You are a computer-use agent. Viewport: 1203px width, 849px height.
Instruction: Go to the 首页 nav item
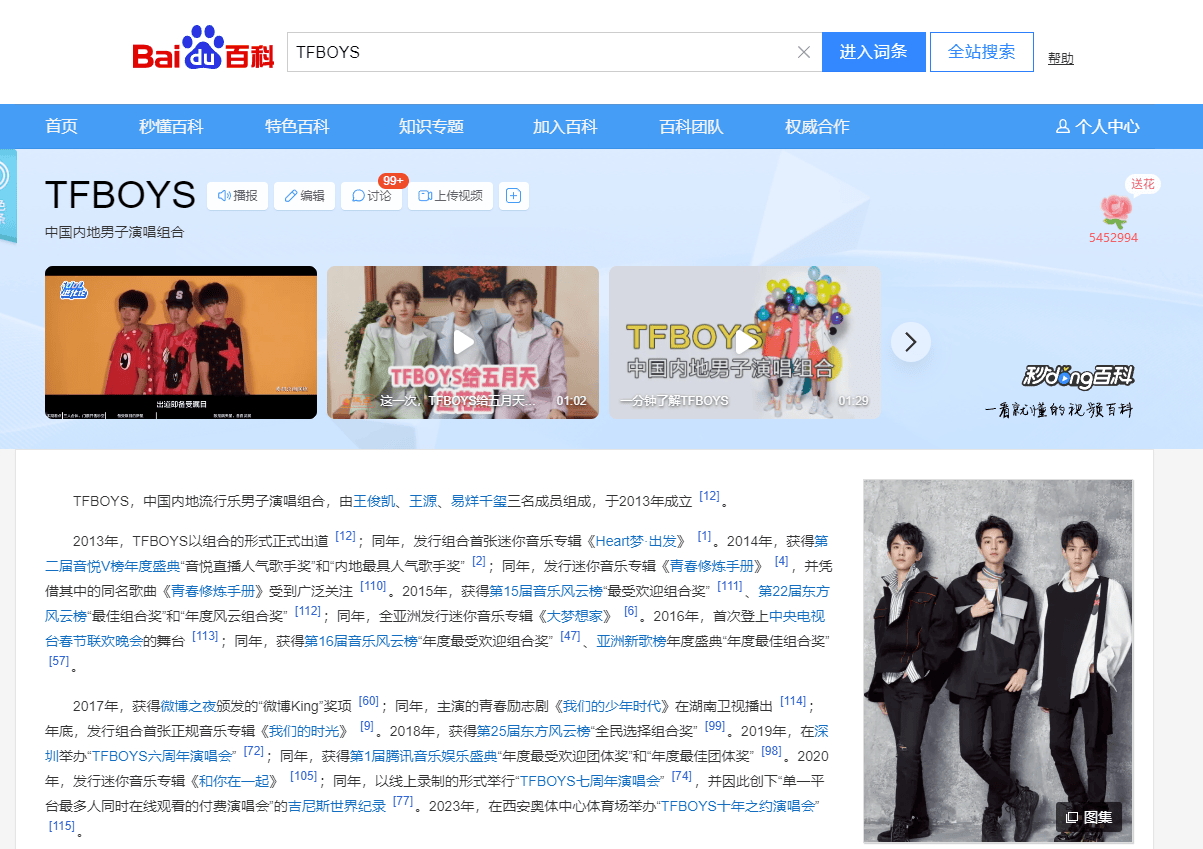61,126
